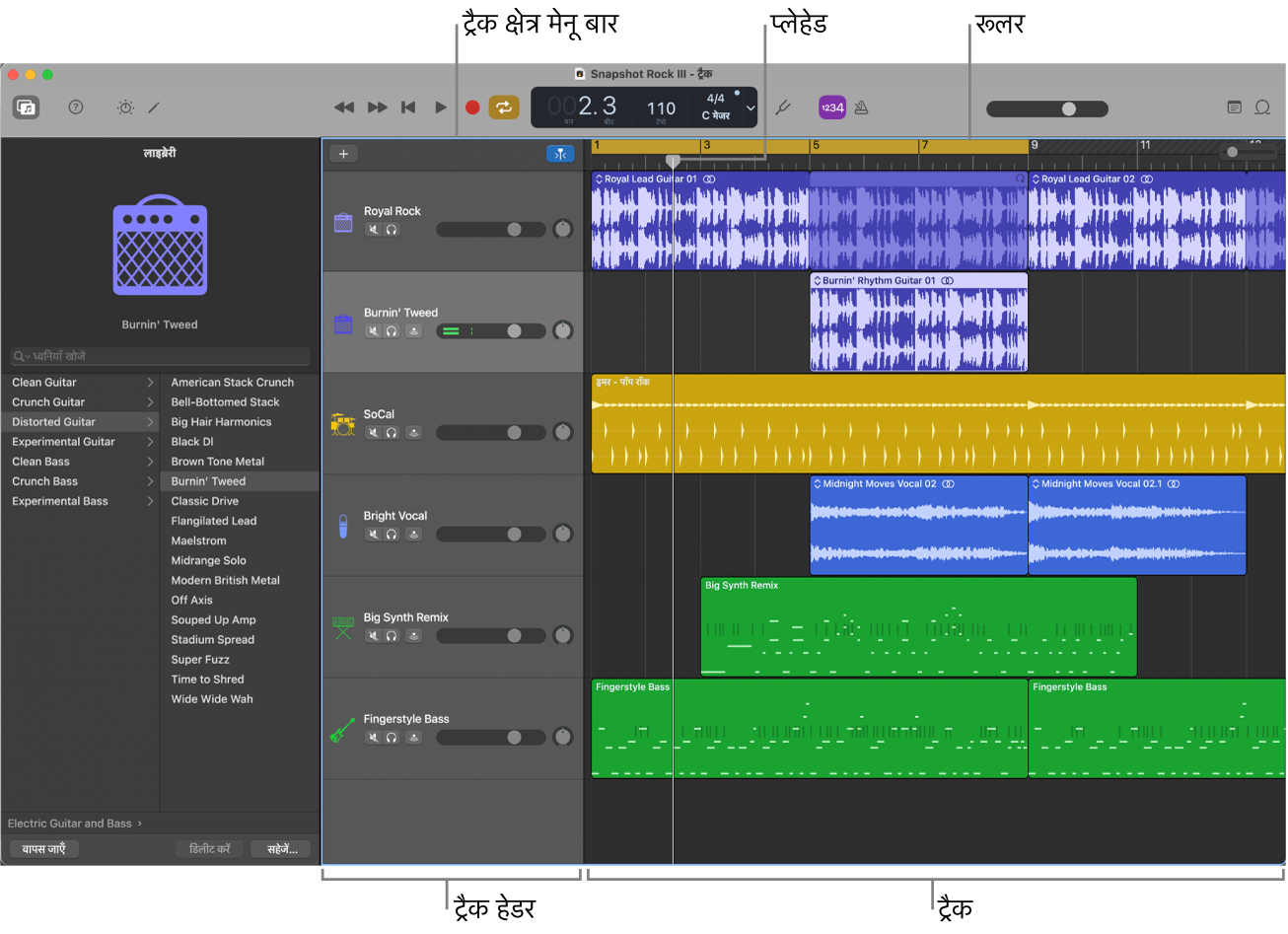This screenshot has height=934, width=1288.
Task: Click the red Record button
Action: [x=472, y=108]
